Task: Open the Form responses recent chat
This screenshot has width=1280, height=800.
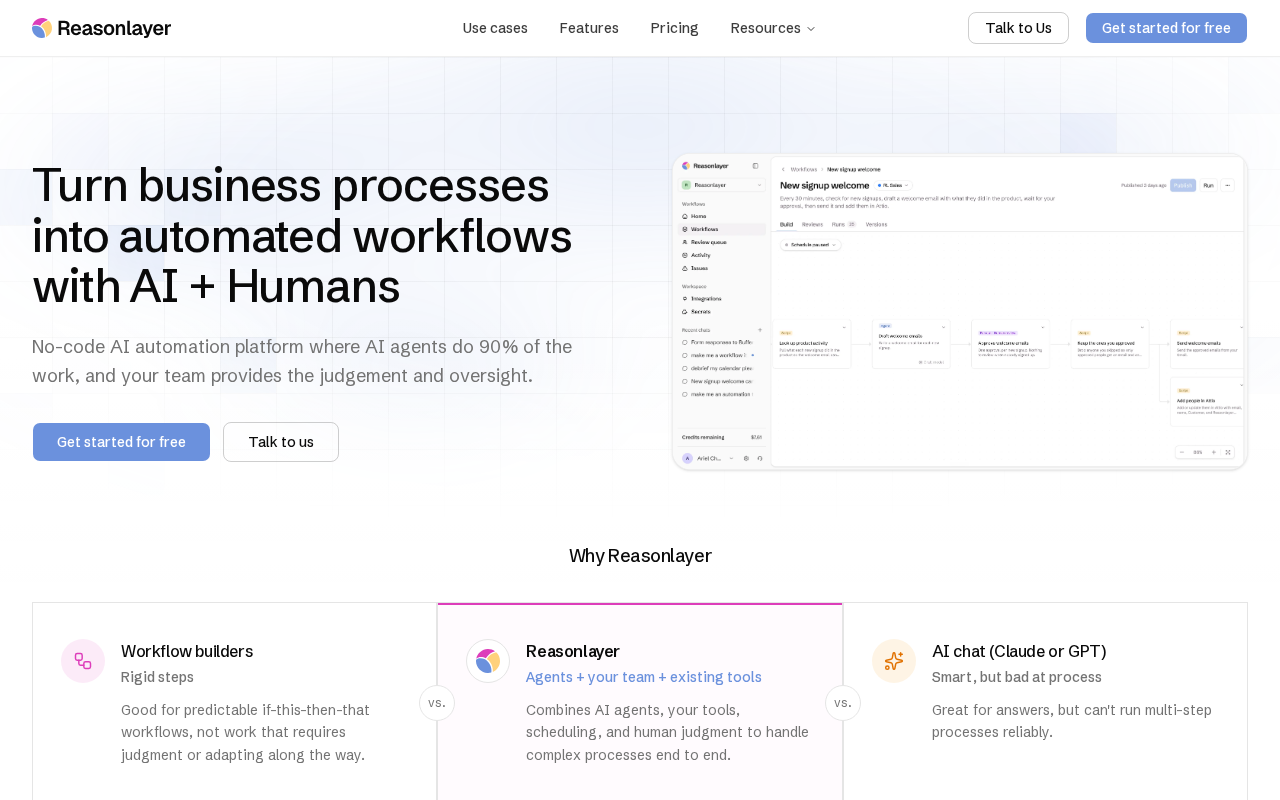Action: (718, 342)
